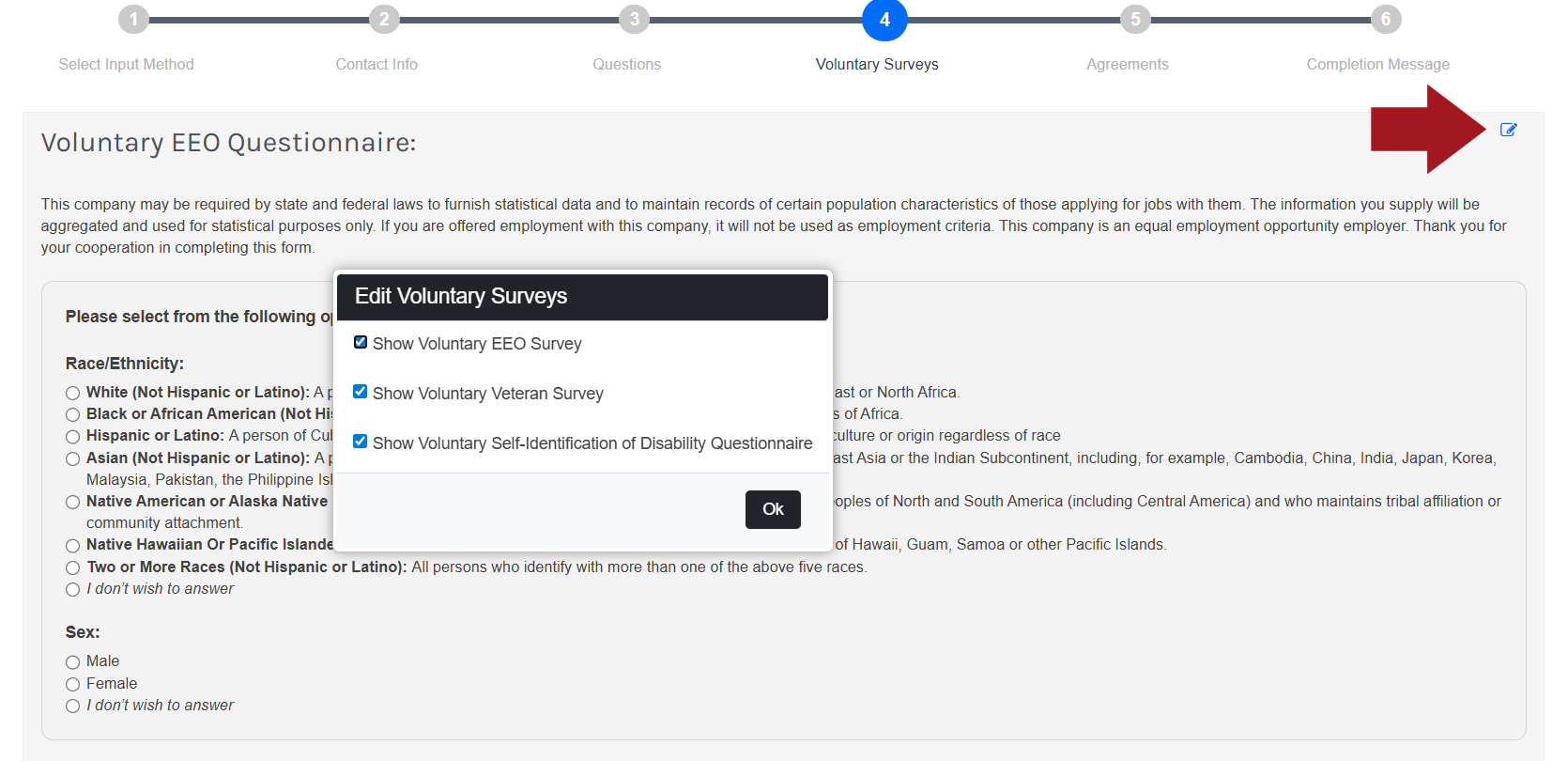Uncheck Show Voluntary EEO Survey
This screenshot has width=1568, height=761.
[x=361, y=342]
